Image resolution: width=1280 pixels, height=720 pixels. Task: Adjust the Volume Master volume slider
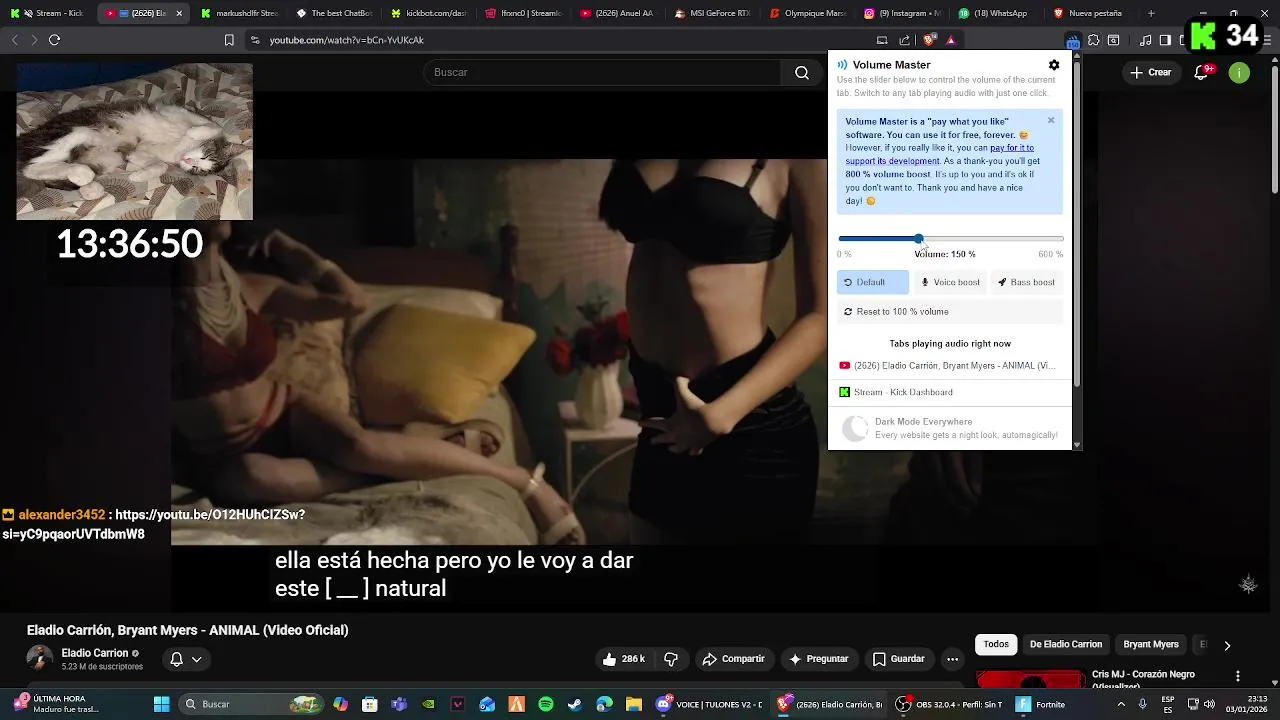pyautogui.click(x=950, y=239)
